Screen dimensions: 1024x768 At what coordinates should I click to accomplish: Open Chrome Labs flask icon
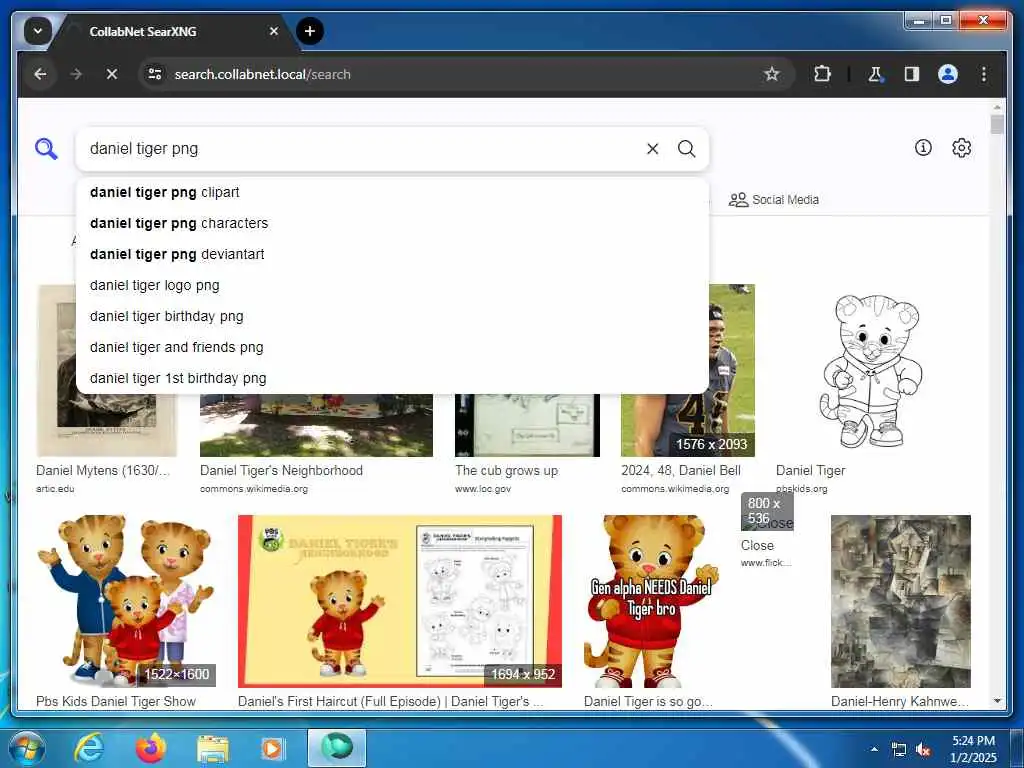[x=875, y=74]
